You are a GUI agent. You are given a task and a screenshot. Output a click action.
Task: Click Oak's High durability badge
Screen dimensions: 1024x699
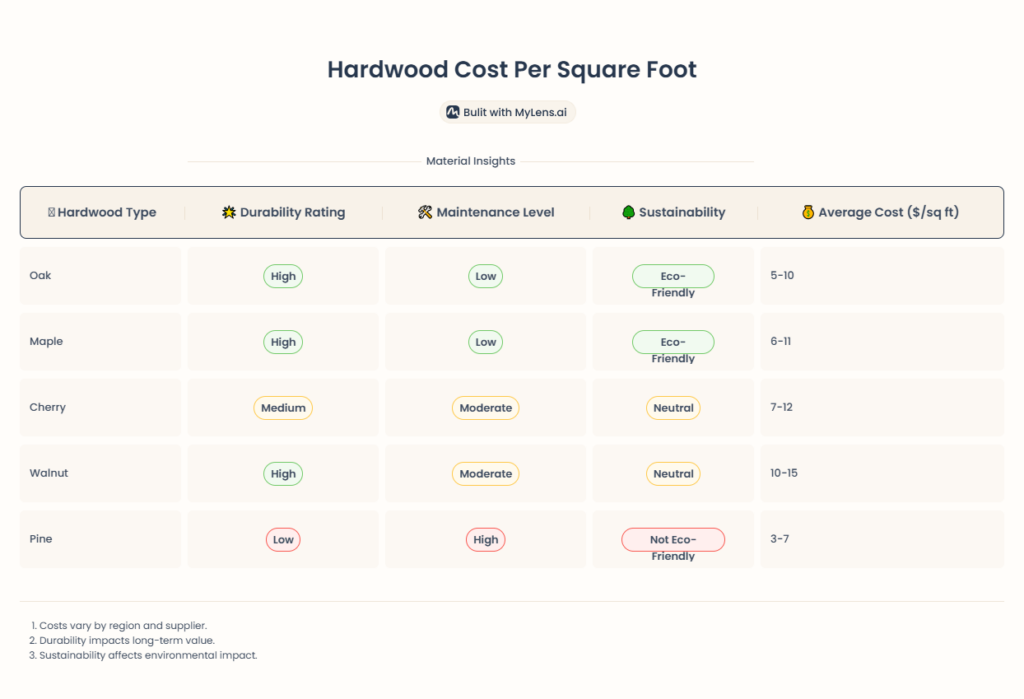pos(283,276)
